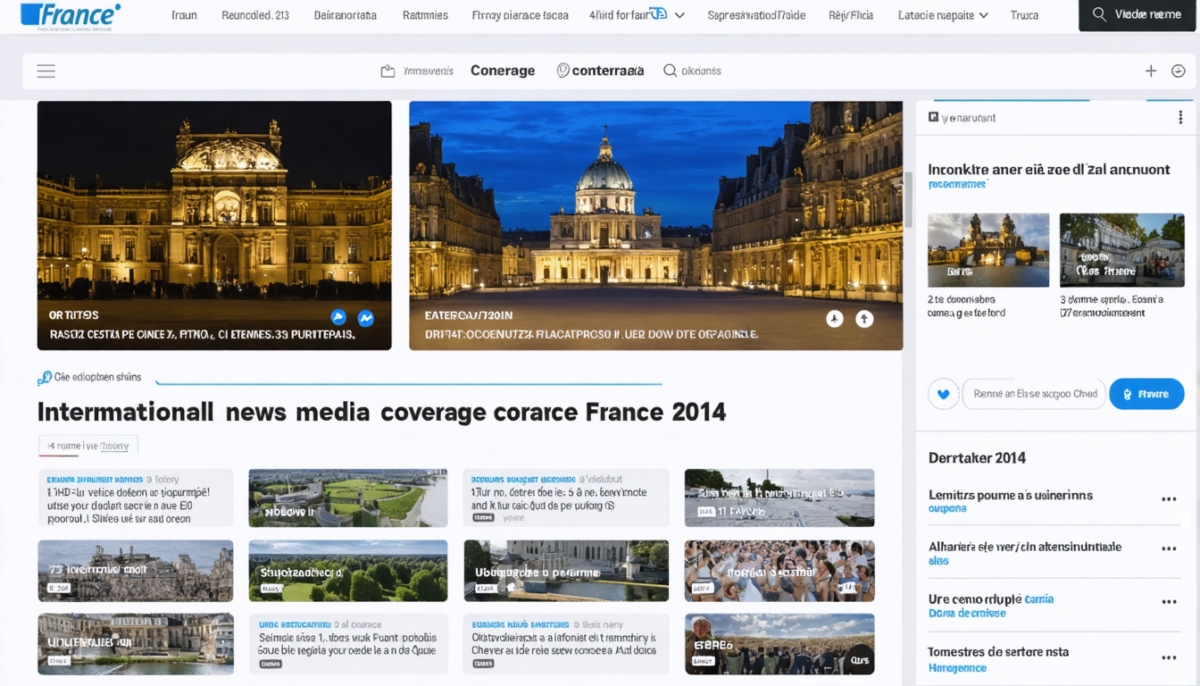The image size is (1200, 686).
Task: Click the blue messenger icon on the first hero photo
Action: (x=366, y=318)
